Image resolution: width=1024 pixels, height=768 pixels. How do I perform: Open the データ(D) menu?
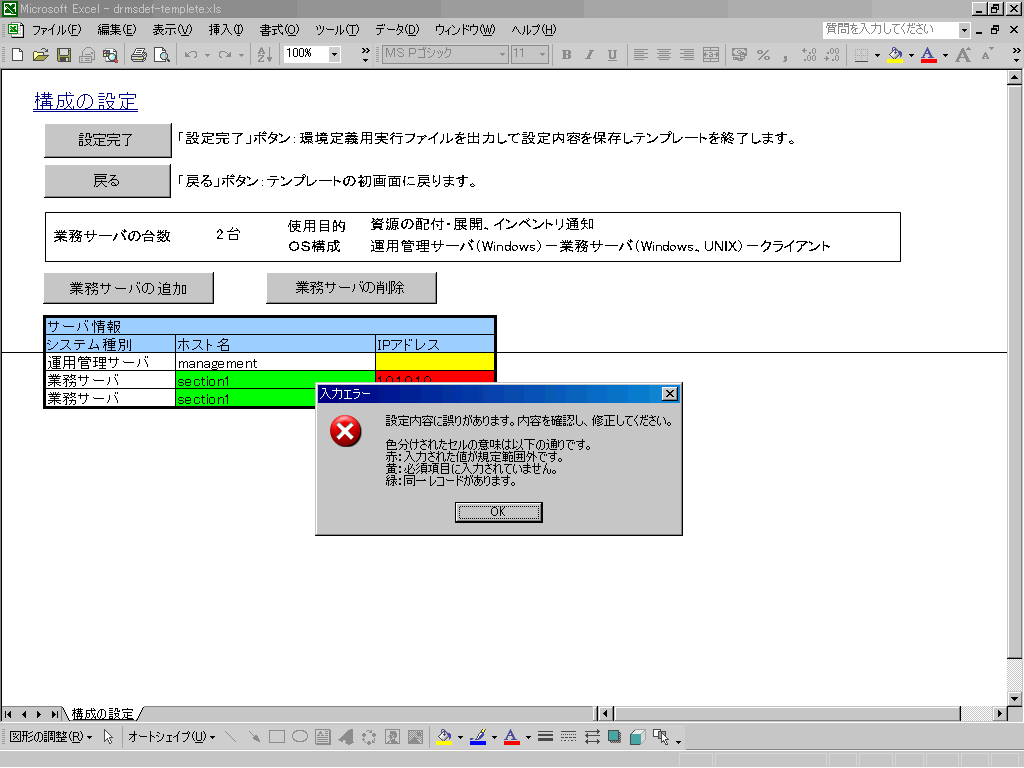pos(397,30)
